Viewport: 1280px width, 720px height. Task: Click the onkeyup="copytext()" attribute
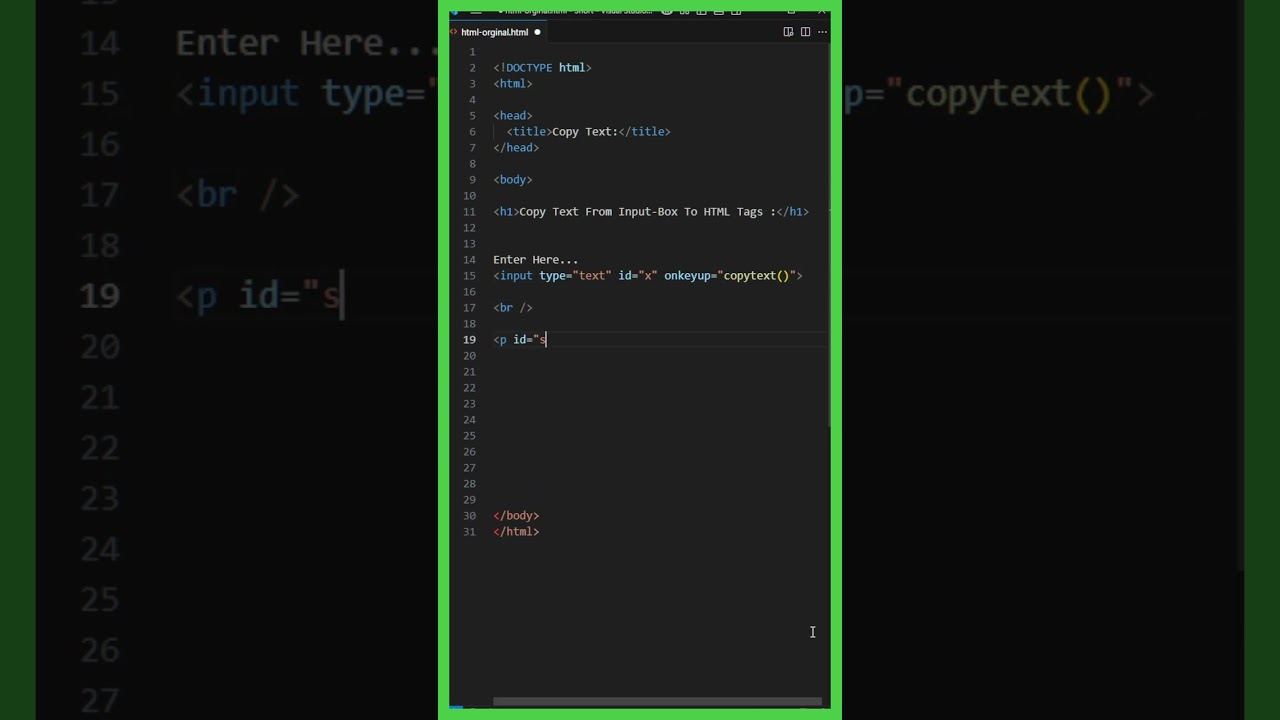pyautogui.click(x=730, y=276)
